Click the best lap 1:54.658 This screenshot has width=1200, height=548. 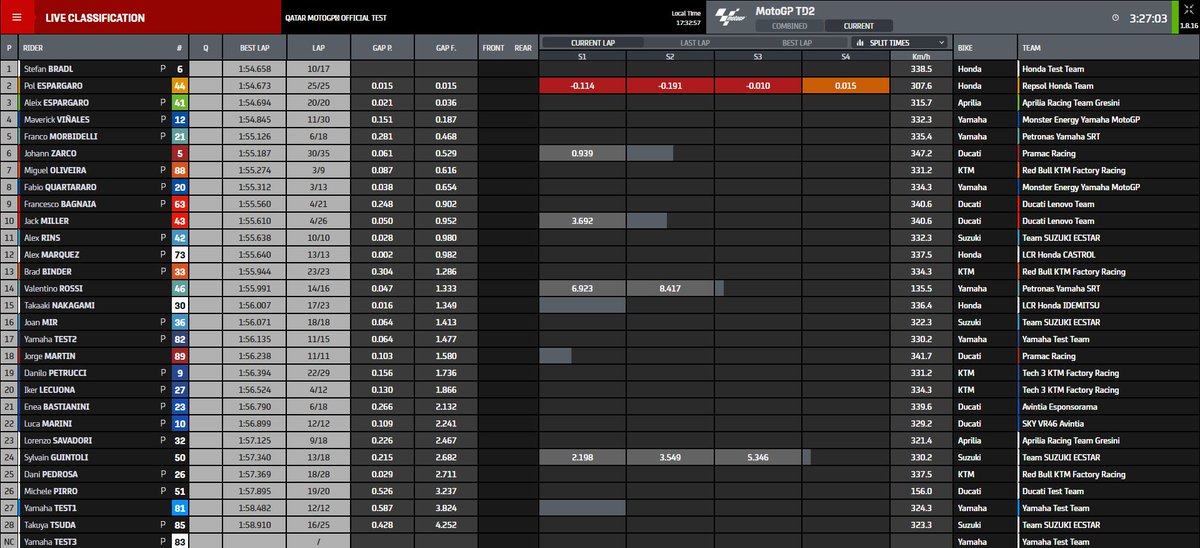pos(255,70)
